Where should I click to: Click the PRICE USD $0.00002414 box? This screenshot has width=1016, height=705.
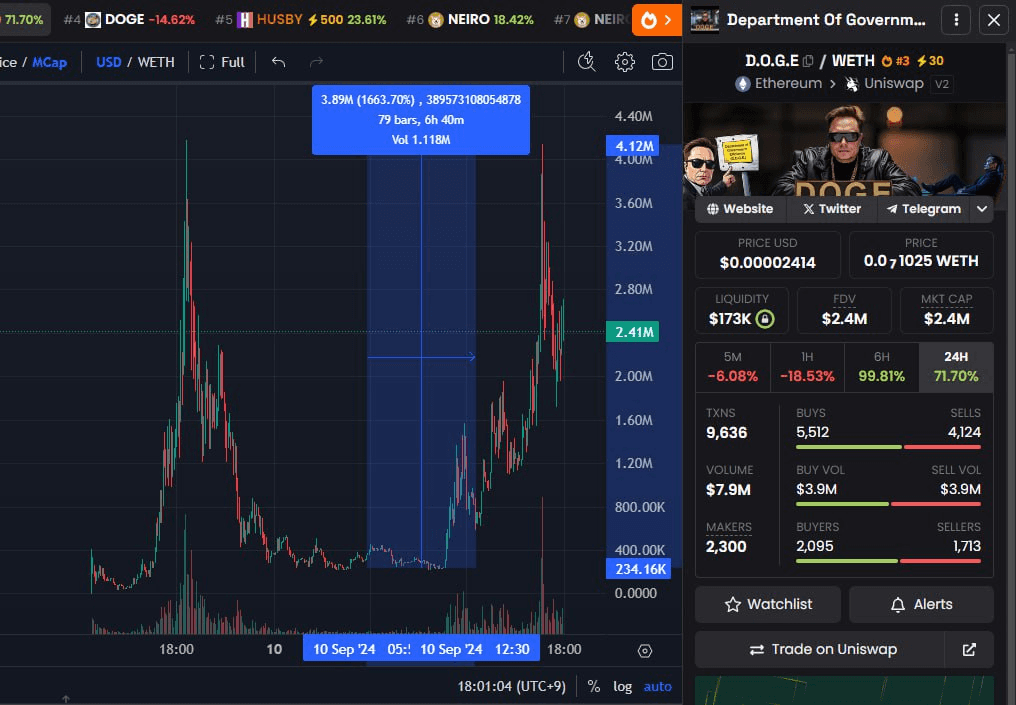768,255
